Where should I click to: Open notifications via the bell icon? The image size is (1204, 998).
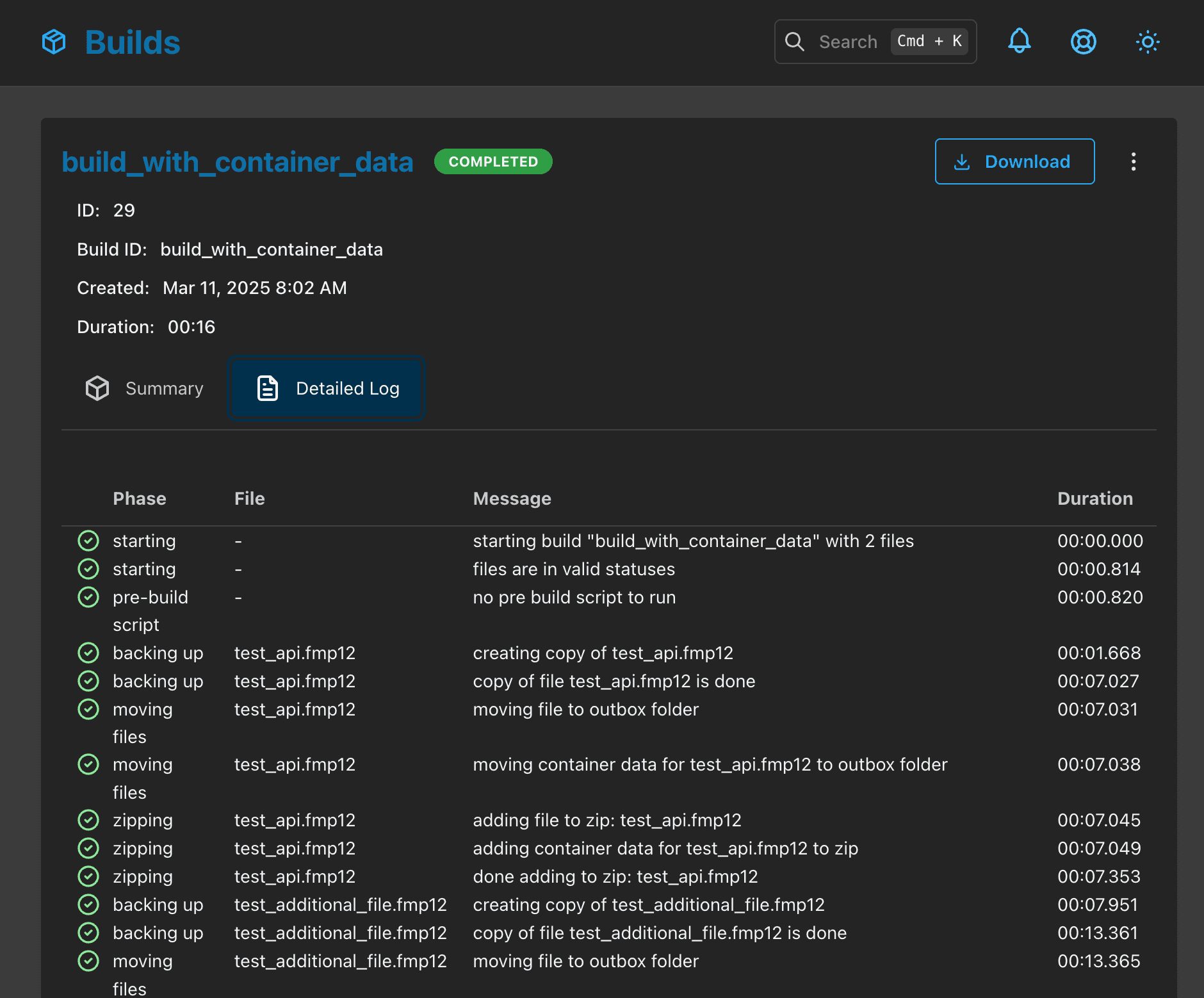pyautogui.click(x=1020, y=42)
